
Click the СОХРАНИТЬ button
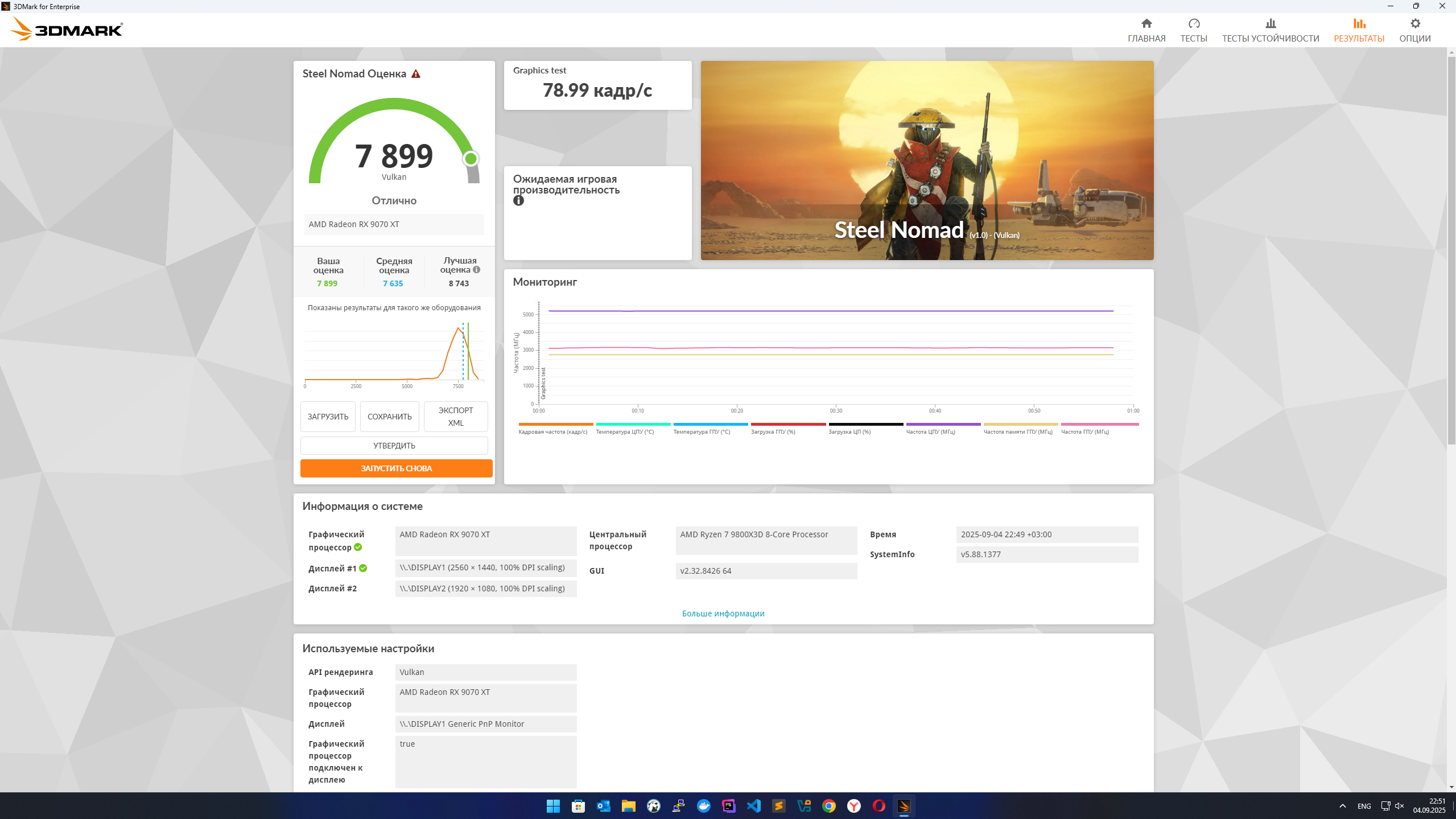pos(389,417)
